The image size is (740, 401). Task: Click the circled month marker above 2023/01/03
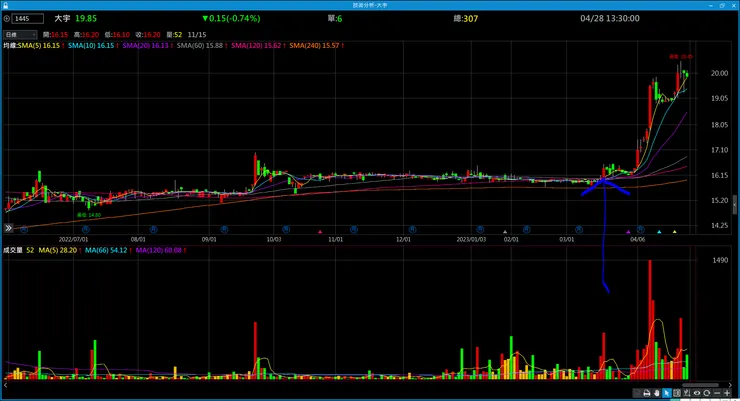[480, 229]
